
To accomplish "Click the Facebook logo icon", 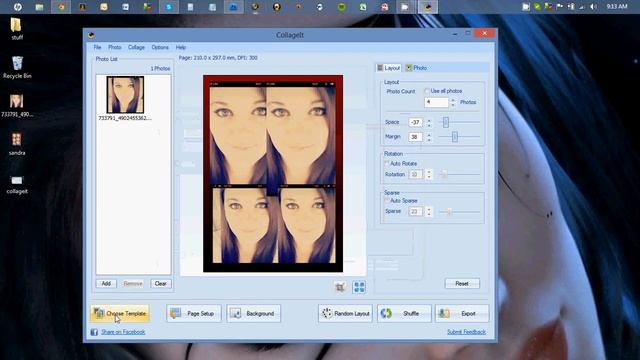I will coord(94,332).
